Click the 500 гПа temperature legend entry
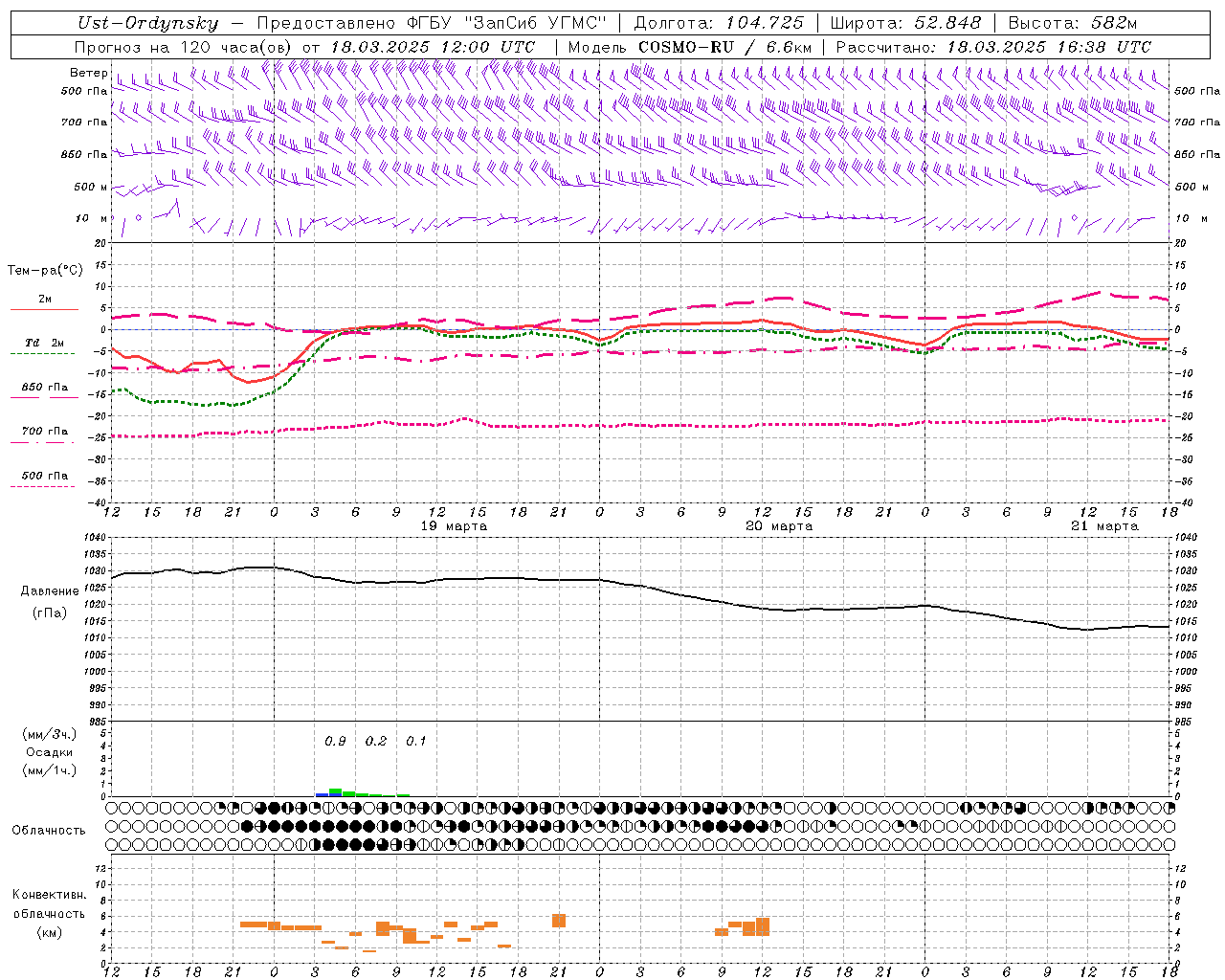Screen dimensions: 1225x980 (x=44, y=476)
